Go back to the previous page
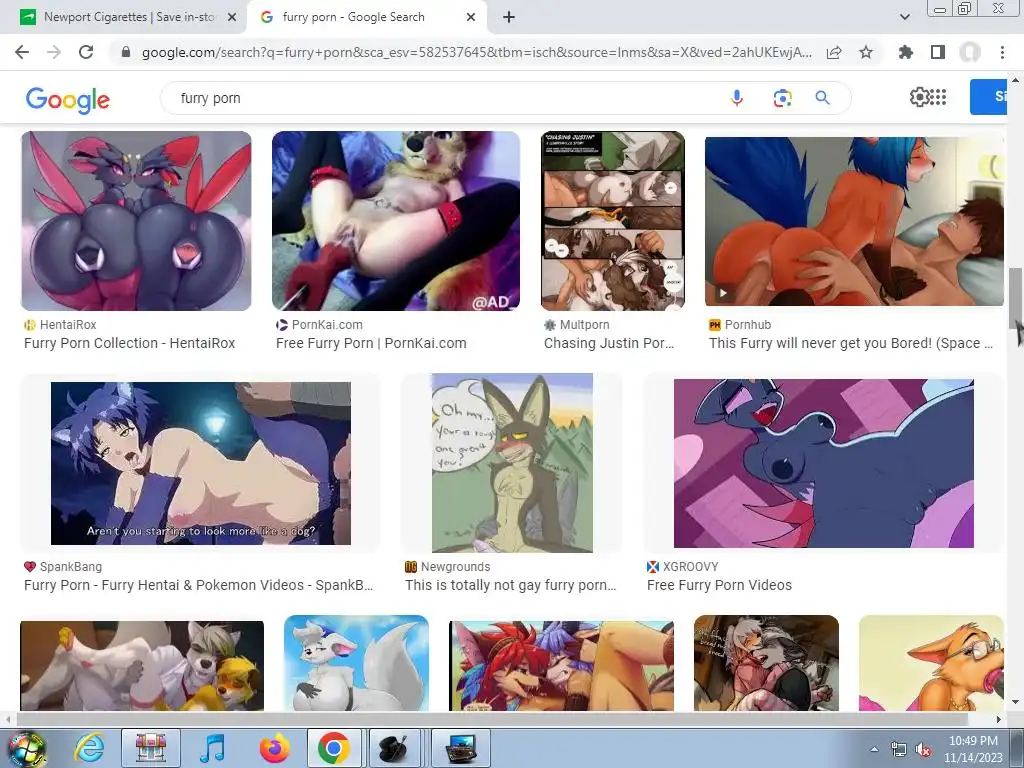The height and width of the screenshot is (768, 1024). tap(22, 52)
